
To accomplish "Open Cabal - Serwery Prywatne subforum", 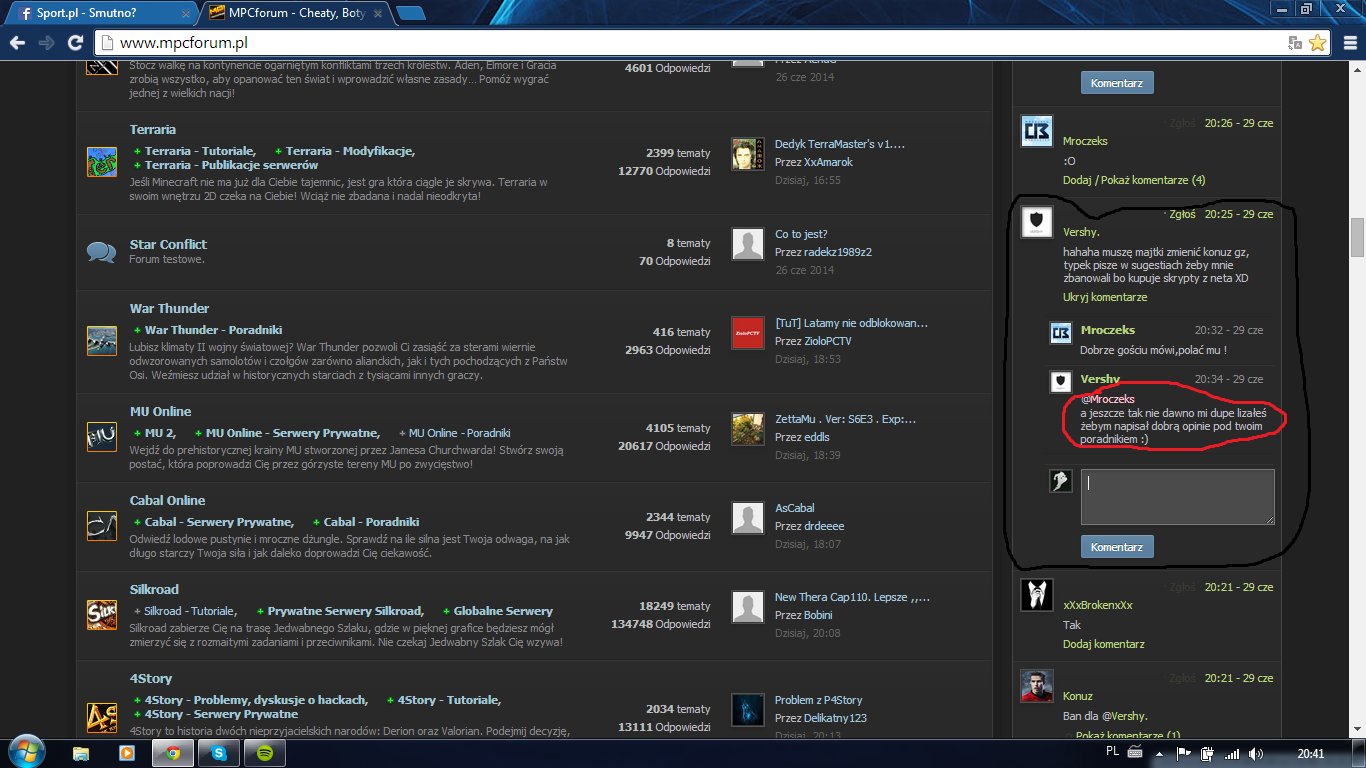I will pyautogui.click(x=219, y=522).
